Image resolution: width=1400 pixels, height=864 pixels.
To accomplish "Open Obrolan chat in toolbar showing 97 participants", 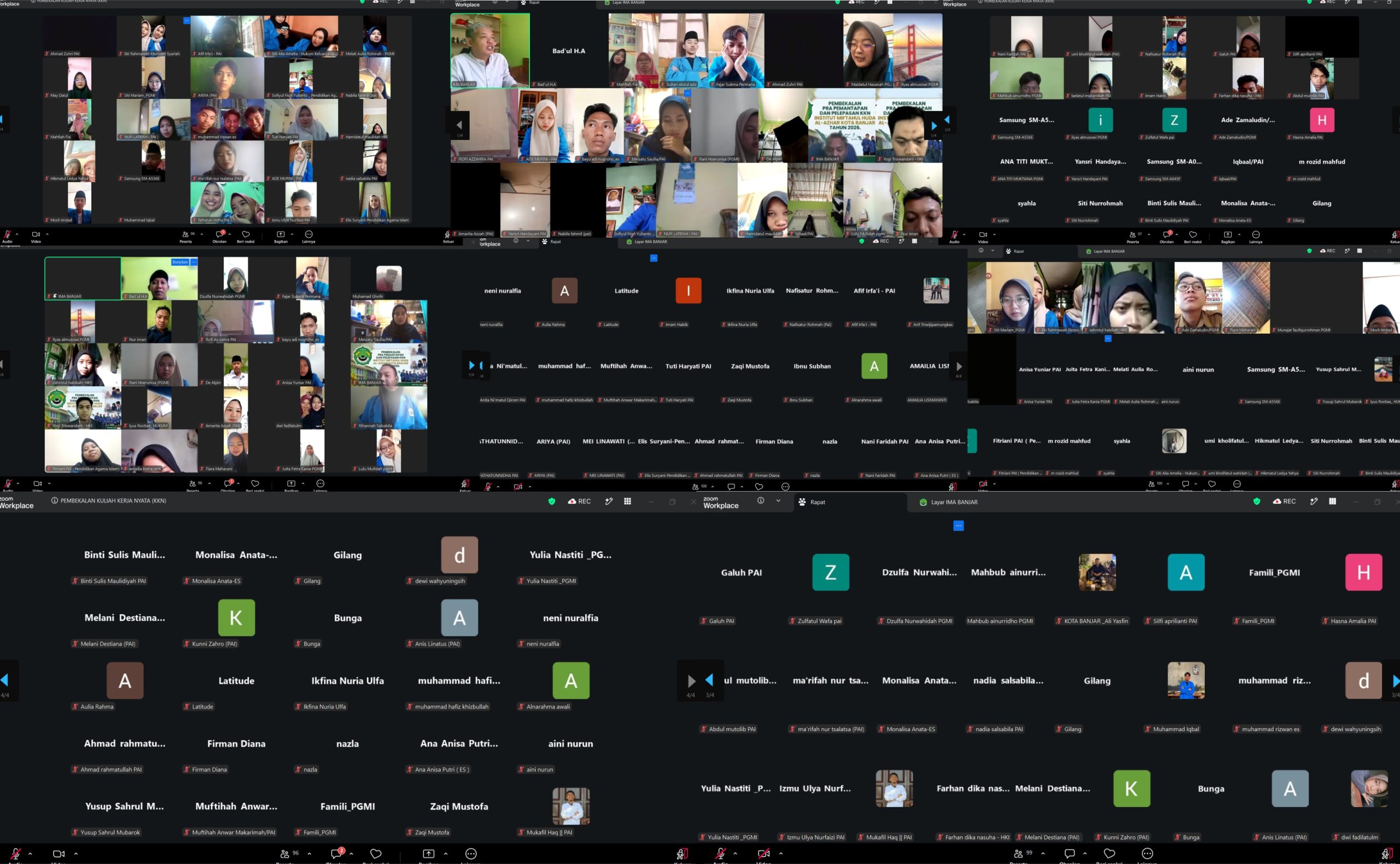I will click(1166, 235).
